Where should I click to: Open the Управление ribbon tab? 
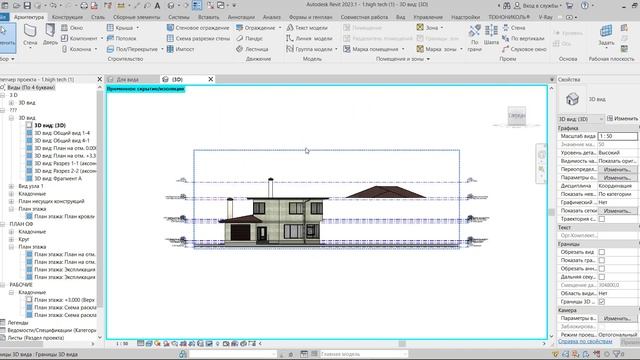428,17
